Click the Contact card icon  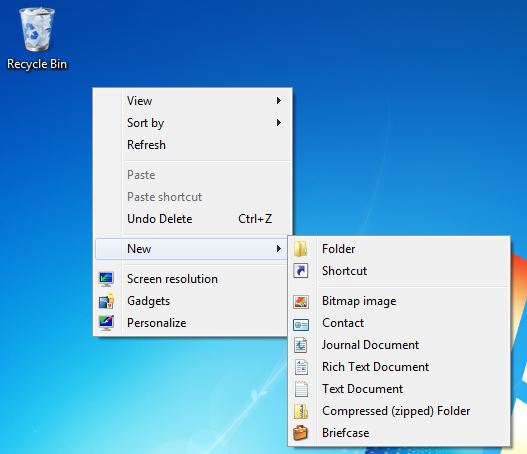coord(301,324)
